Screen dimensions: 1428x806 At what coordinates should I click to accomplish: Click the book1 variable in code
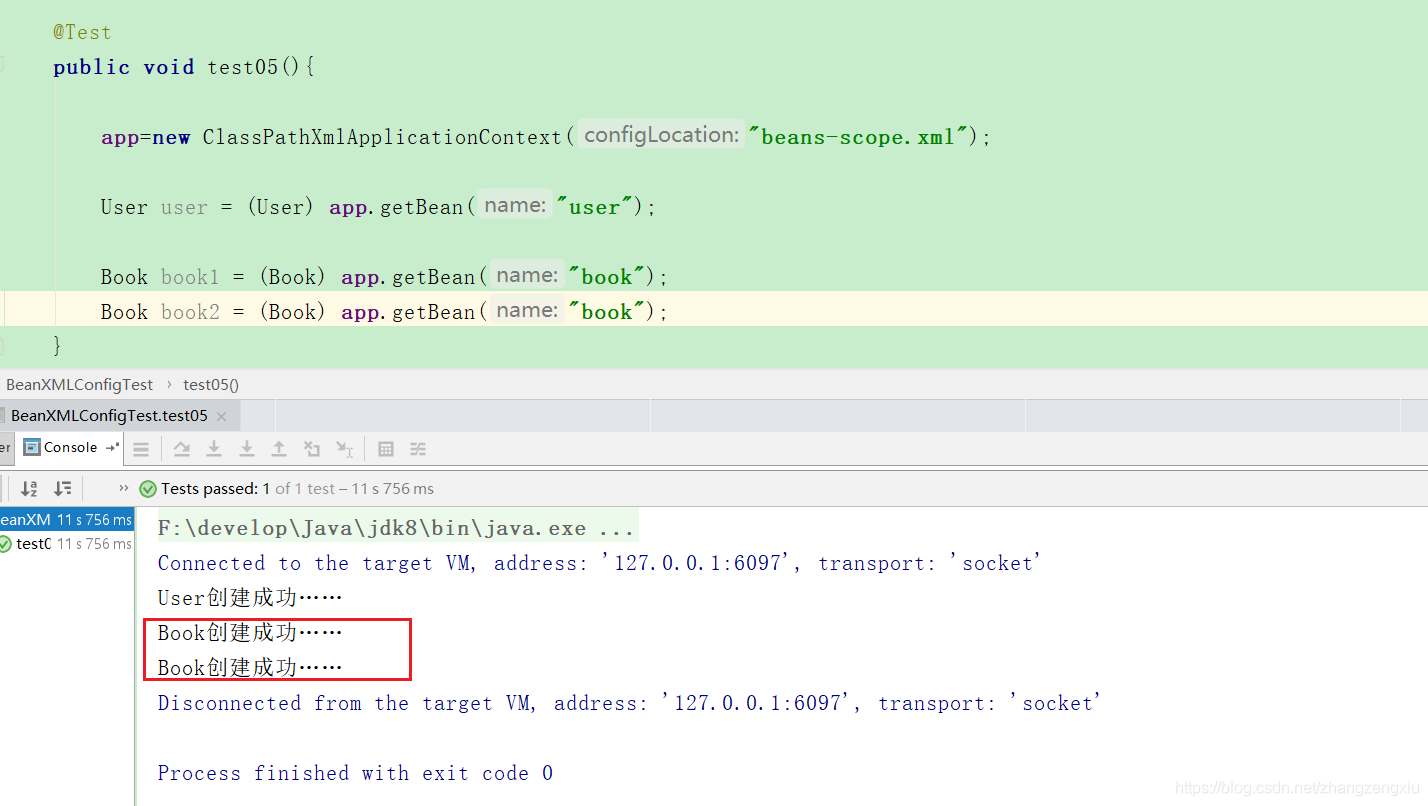[x=190, y=277]
